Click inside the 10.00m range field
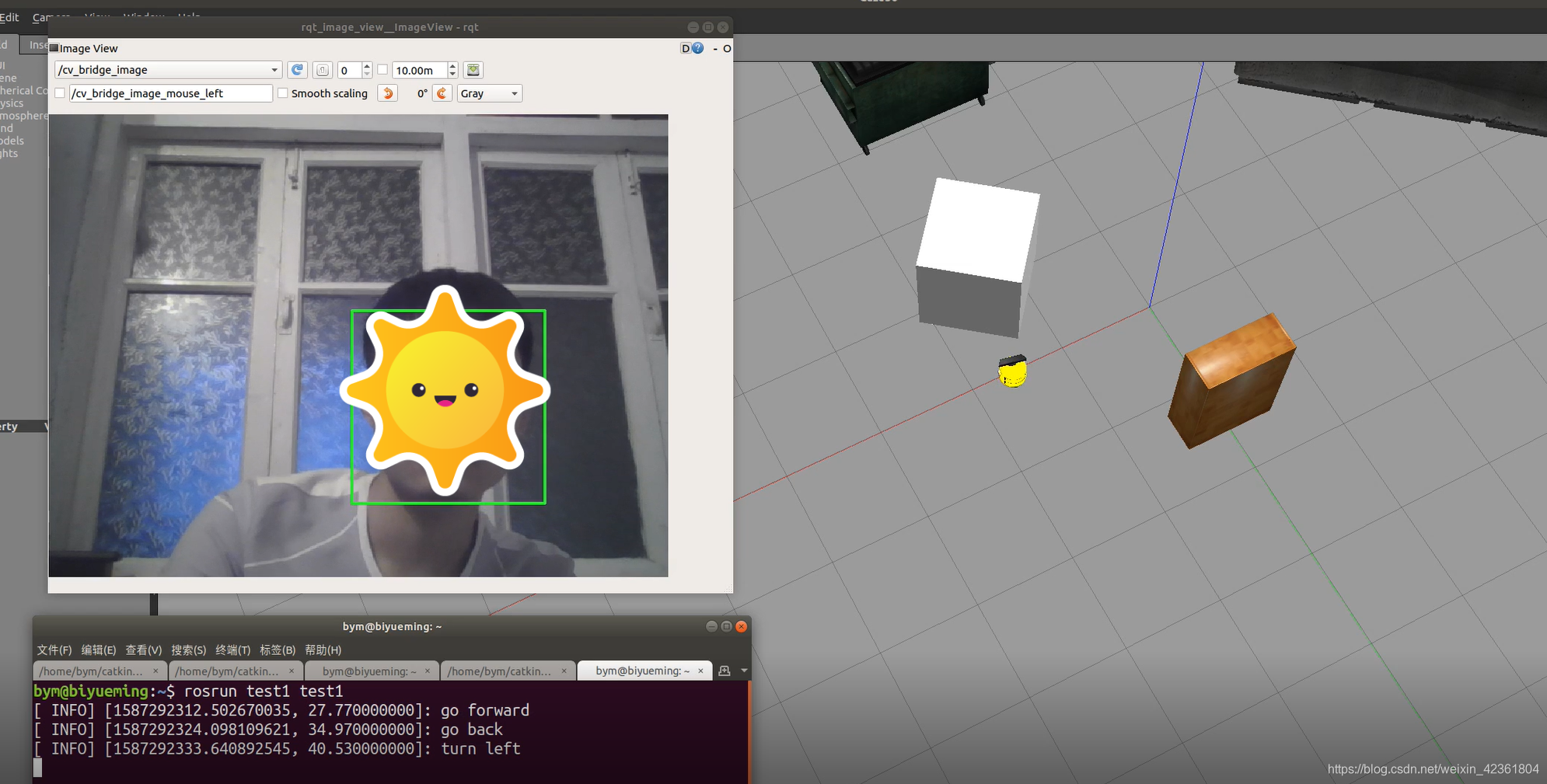The height and width of the screenshot is (784, 1547). click(420, 70)
